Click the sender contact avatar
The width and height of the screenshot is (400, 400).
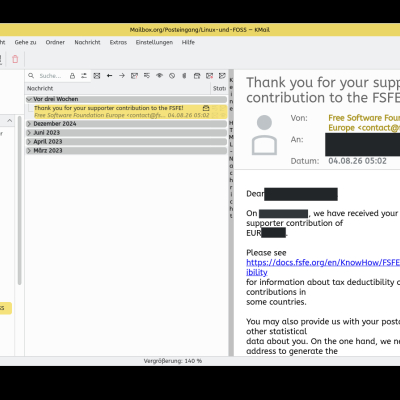point(264,135)
